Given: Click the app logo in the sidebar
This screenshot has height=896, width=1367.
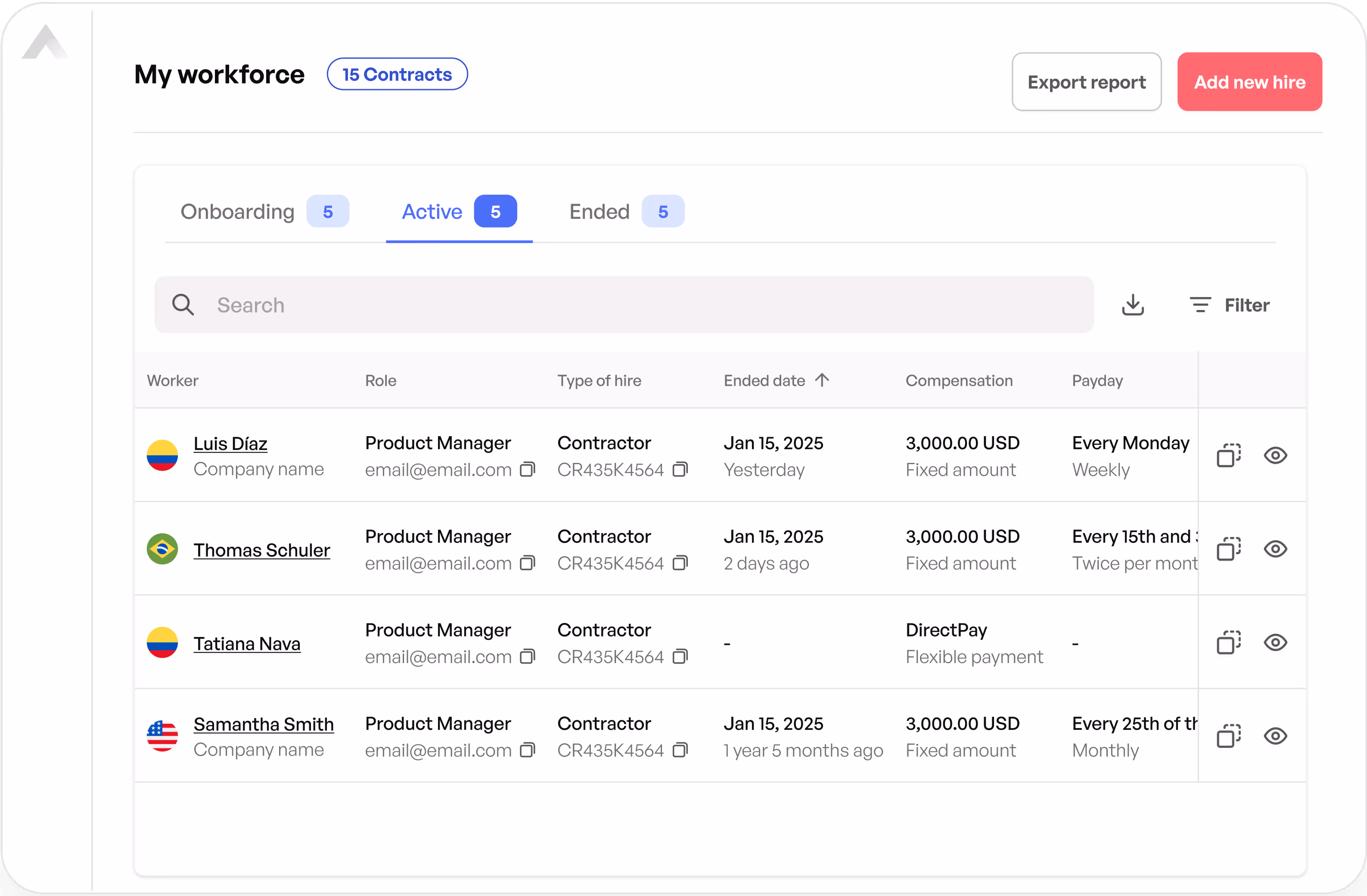Looking at the screenshot, I should pyautogui.click(x=45, y=42).
